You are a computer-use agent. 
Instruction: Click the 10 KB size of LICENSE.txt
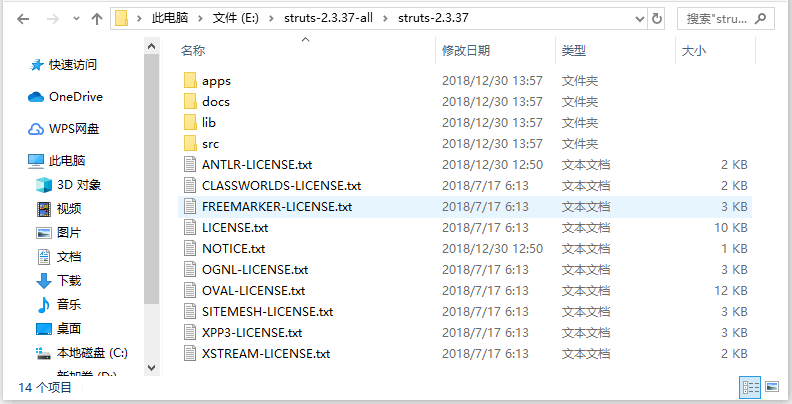tap(730, 228)
